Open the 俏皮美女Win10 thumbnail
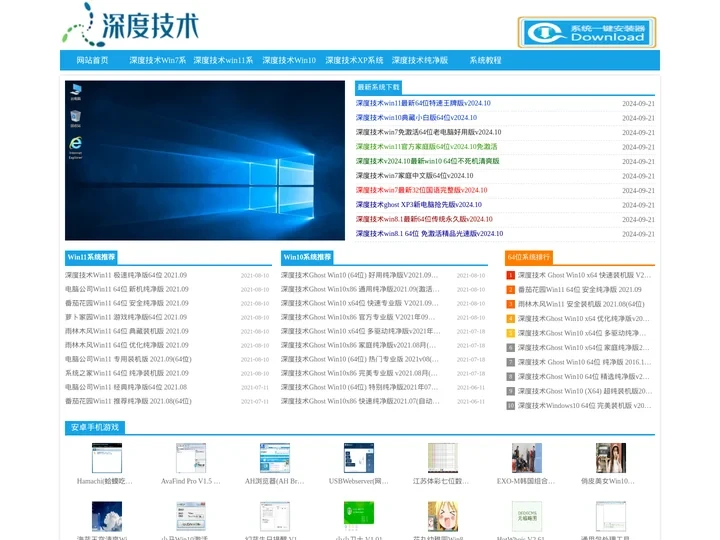This screenshot has height=540, width=720. point(611,458)
